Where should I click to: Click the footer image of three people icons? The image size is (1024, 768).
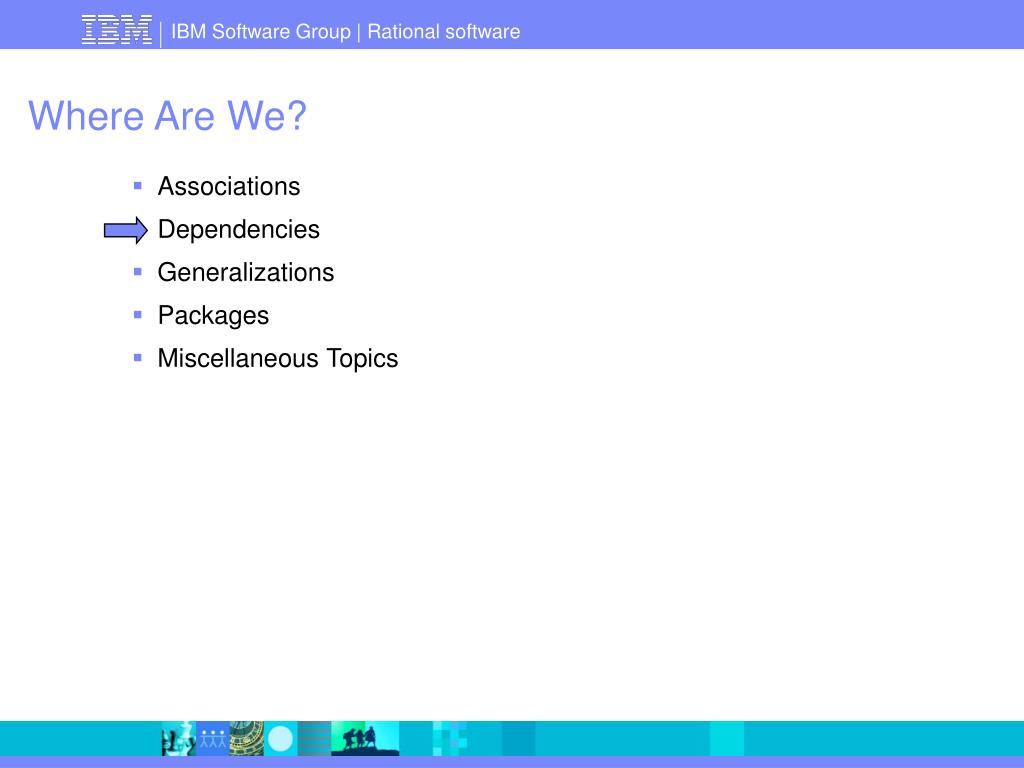pos(213,739)
